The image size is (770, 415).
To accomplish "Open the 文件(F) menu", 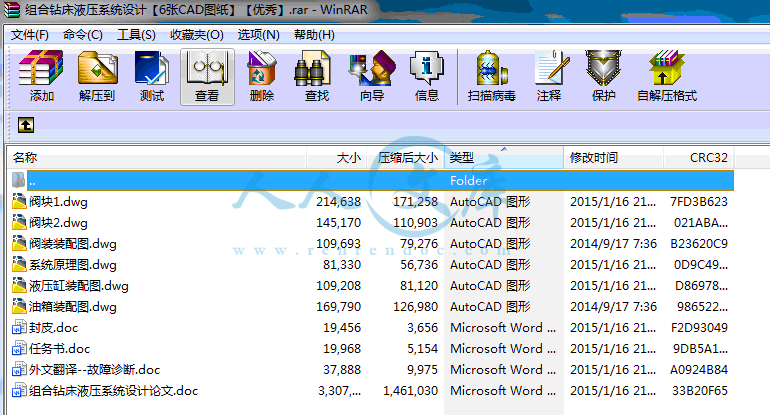I will pyautogui.click(x=30, y=35).
